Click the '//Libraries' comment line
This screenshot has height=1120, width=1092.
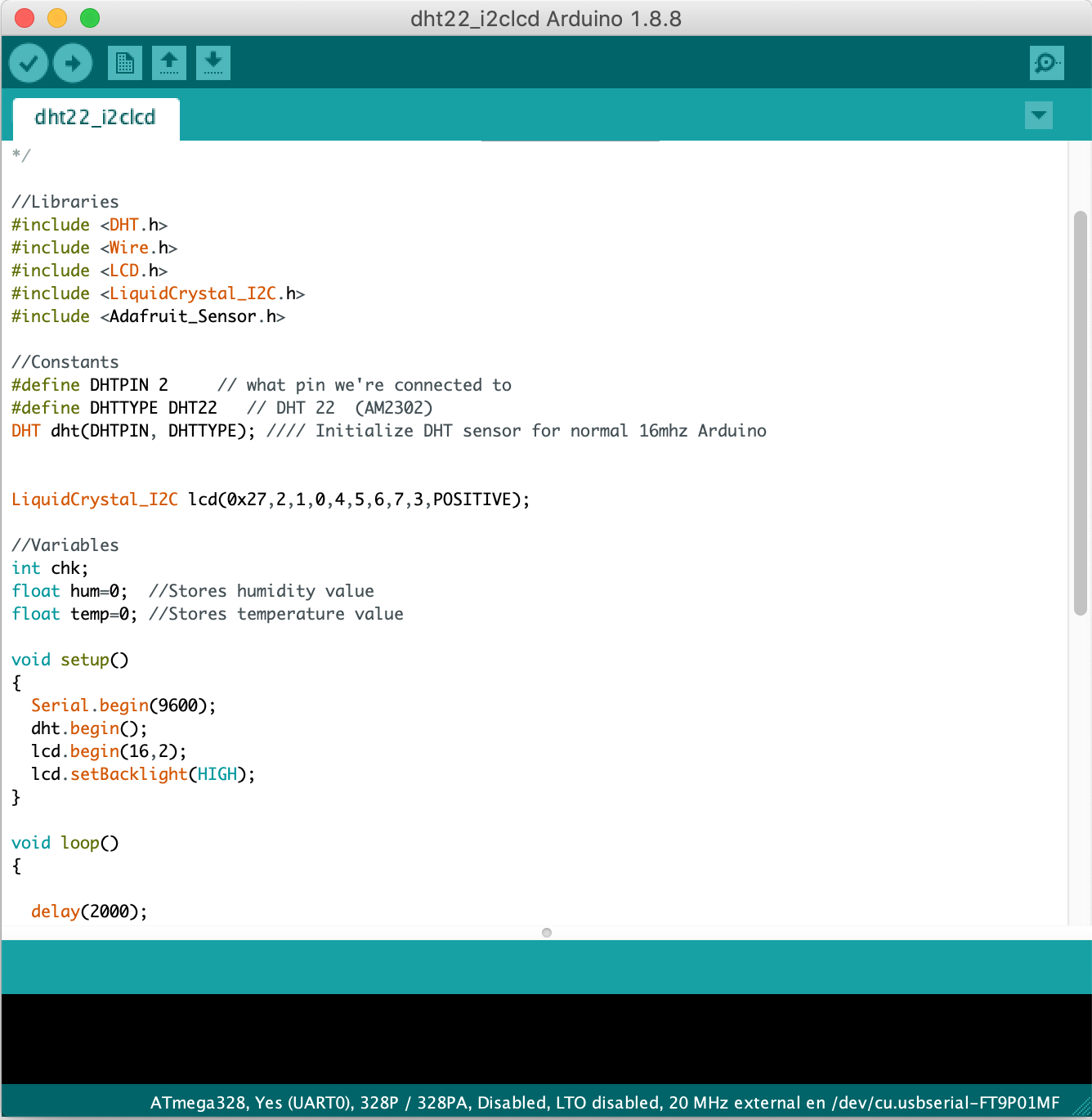[65, 202]
